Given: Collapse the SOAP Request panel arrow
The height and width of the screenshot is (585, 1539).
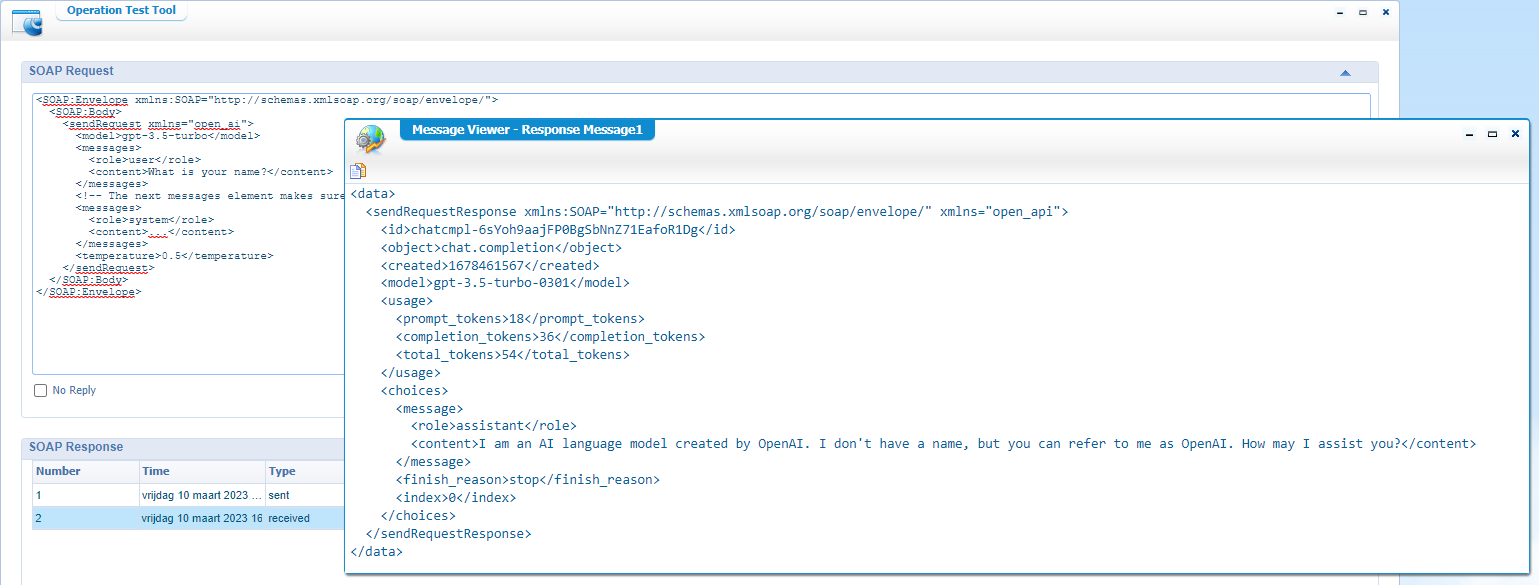Looking at the screenshot, I should tap(1345, 73).
